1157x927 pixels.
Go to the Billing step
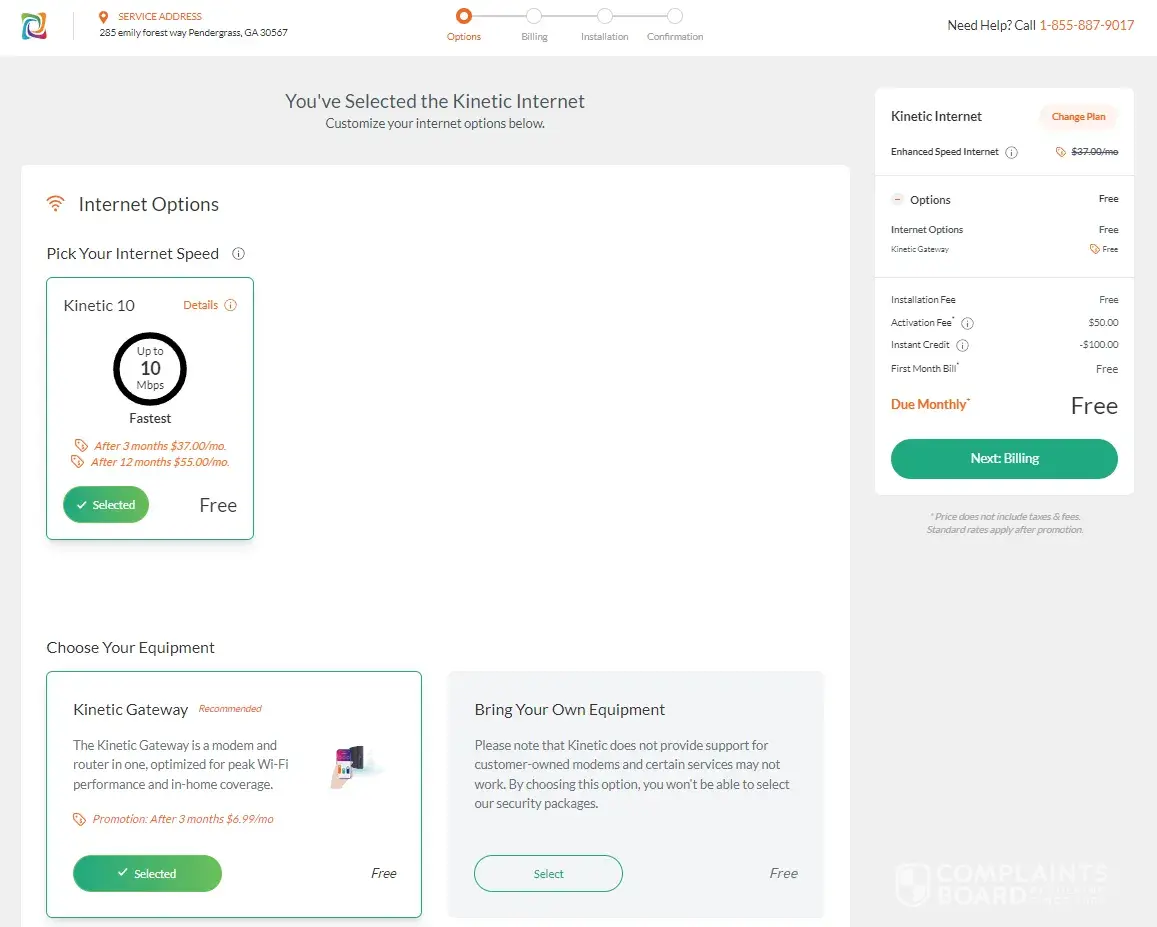pos(534,16)
